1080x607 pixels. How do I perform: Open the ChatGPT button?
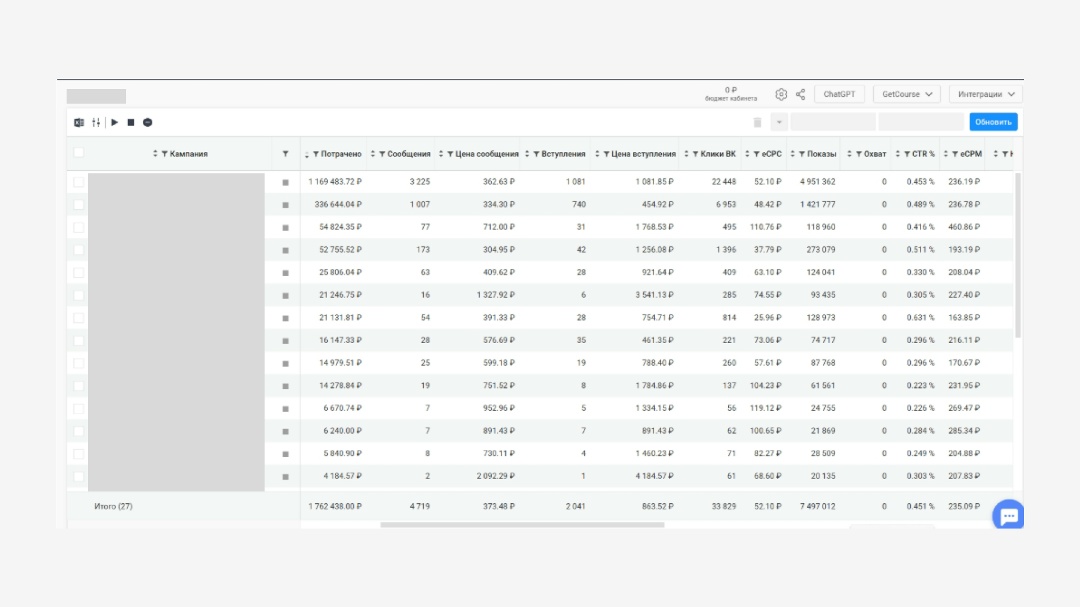pyautogui.click(x=840, y=94)
